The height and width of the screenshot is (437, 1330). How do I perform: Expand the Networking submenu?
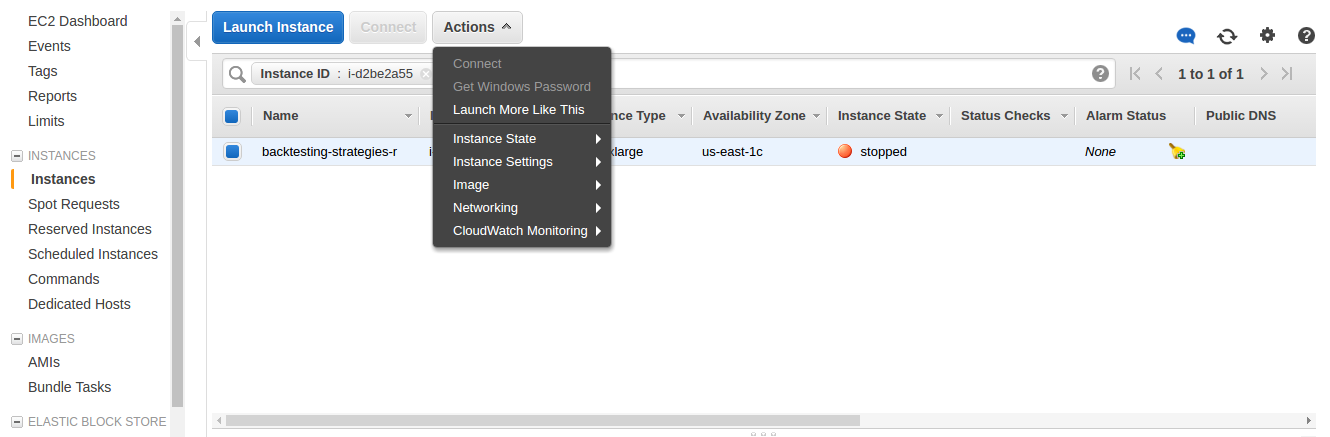(x=521, y=208)
